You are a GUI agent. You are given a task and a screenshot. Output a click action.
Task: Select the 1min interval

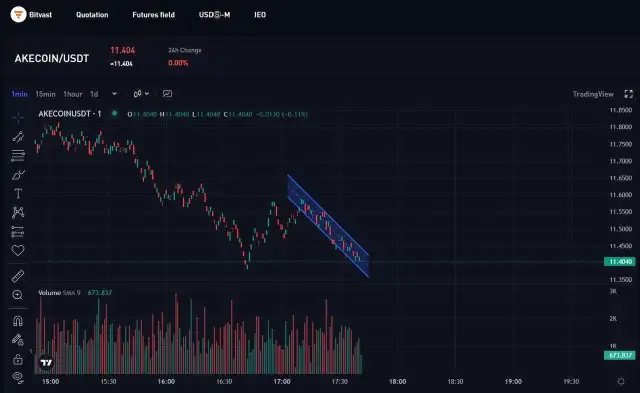[20, 94]
